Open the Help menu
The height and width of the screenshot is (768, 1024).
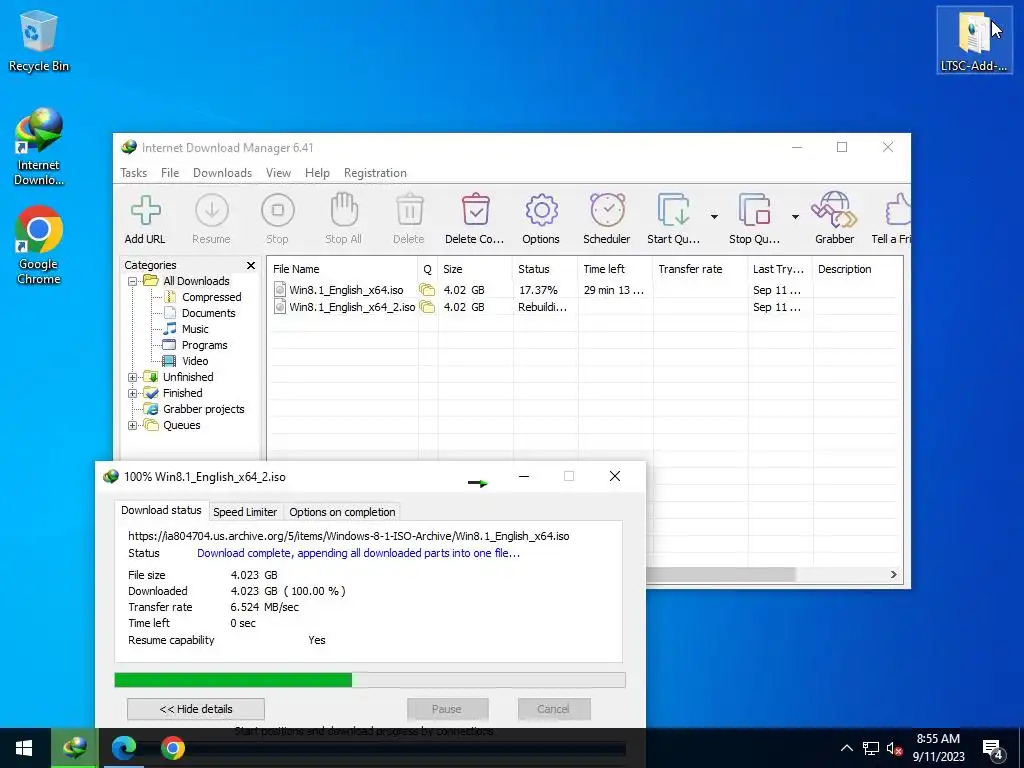[x=317, y=173]
